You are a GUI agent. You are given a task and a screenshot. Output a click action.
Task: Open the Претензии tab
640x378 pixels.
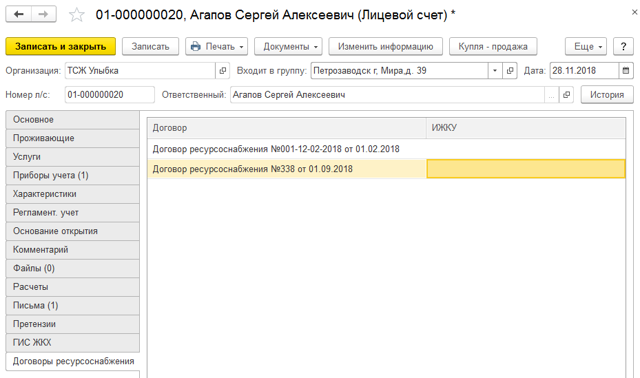pos(72,324)
